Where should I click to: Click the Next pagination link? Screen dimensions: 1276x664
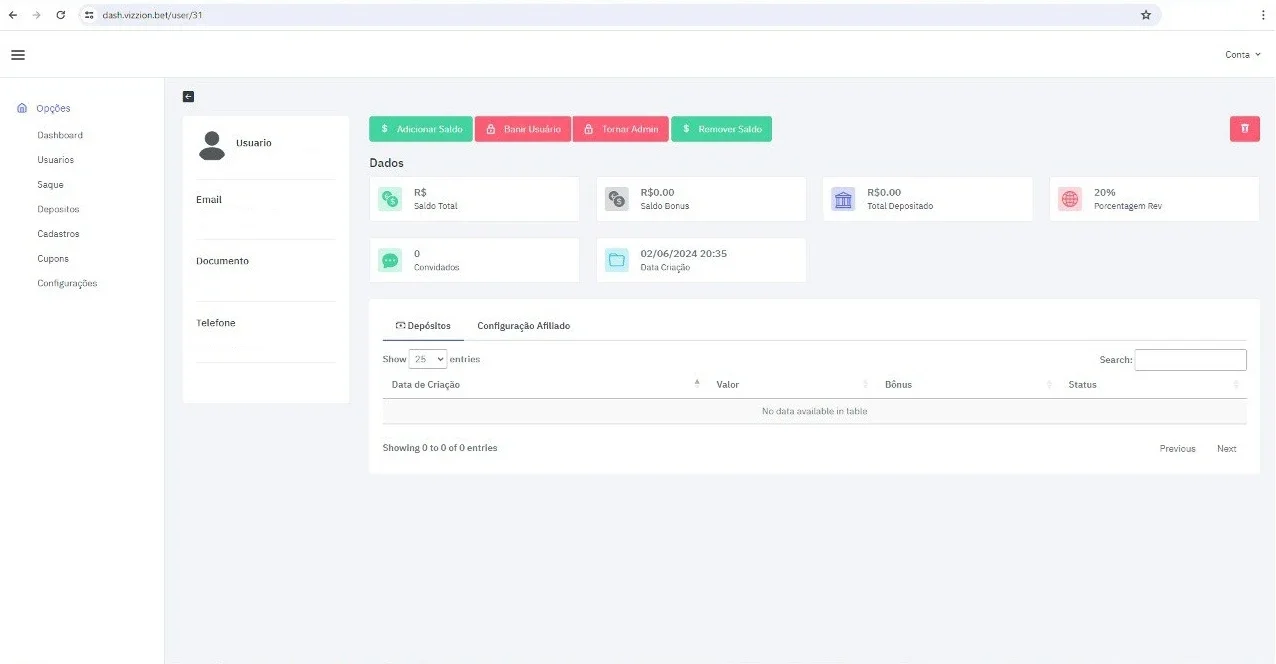pos(1226,449)
